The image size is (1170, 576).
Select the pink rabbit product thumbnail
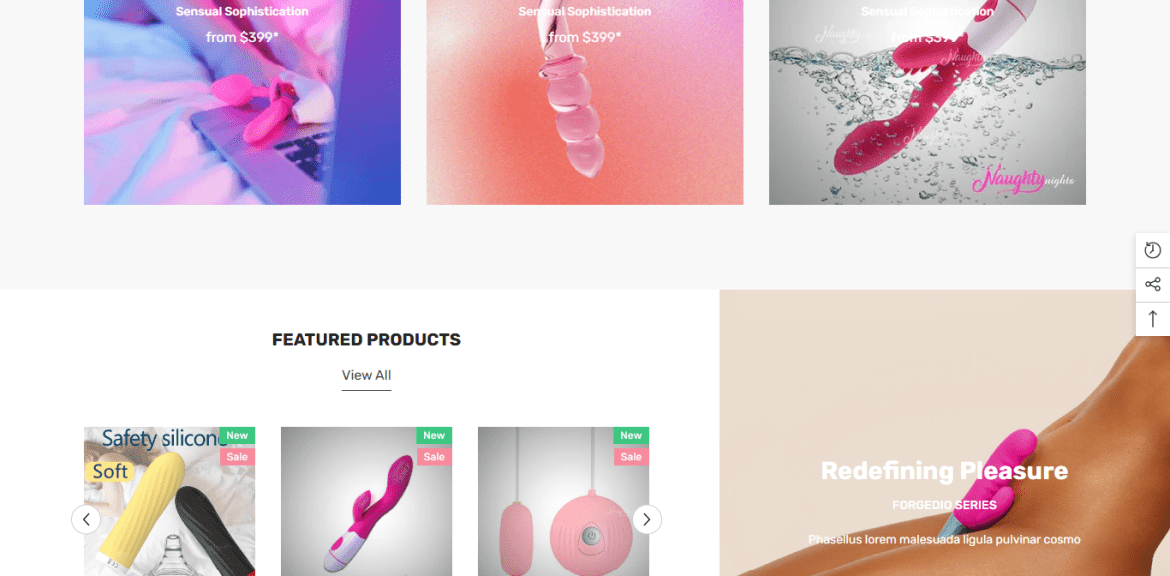[x=366, y=501]
